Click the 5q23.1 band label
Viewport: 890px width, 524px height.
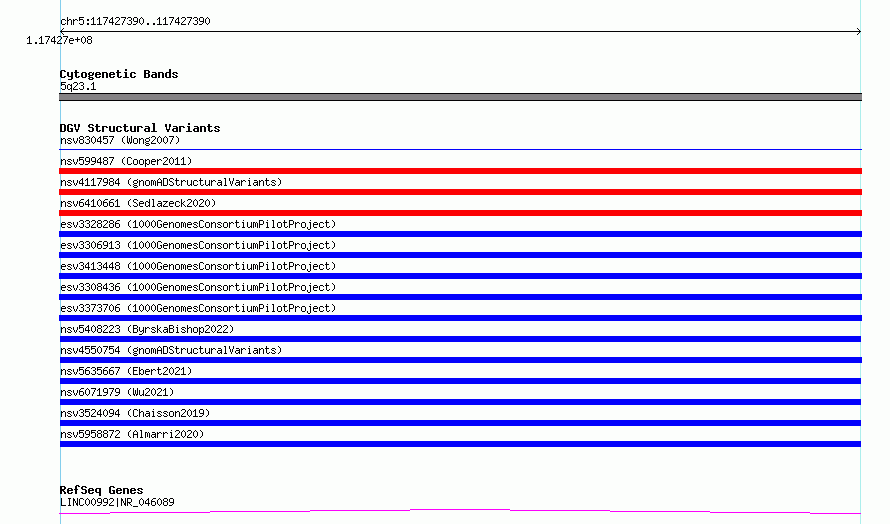(78, 86)
